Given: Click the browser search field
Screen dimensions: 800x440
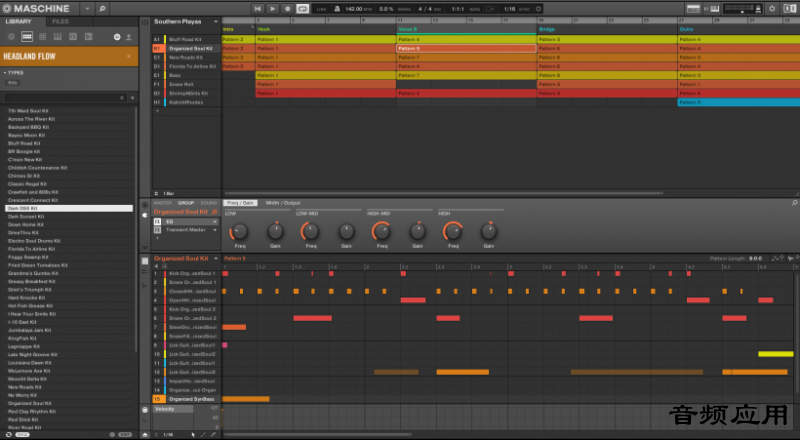Looking at the screenshot, I should tap(64, 97).
